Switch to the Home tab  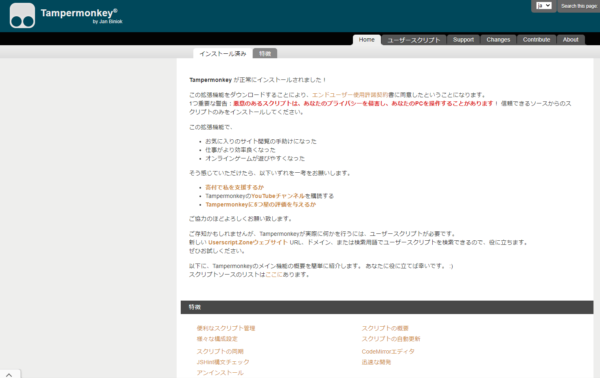click(367, 39)
